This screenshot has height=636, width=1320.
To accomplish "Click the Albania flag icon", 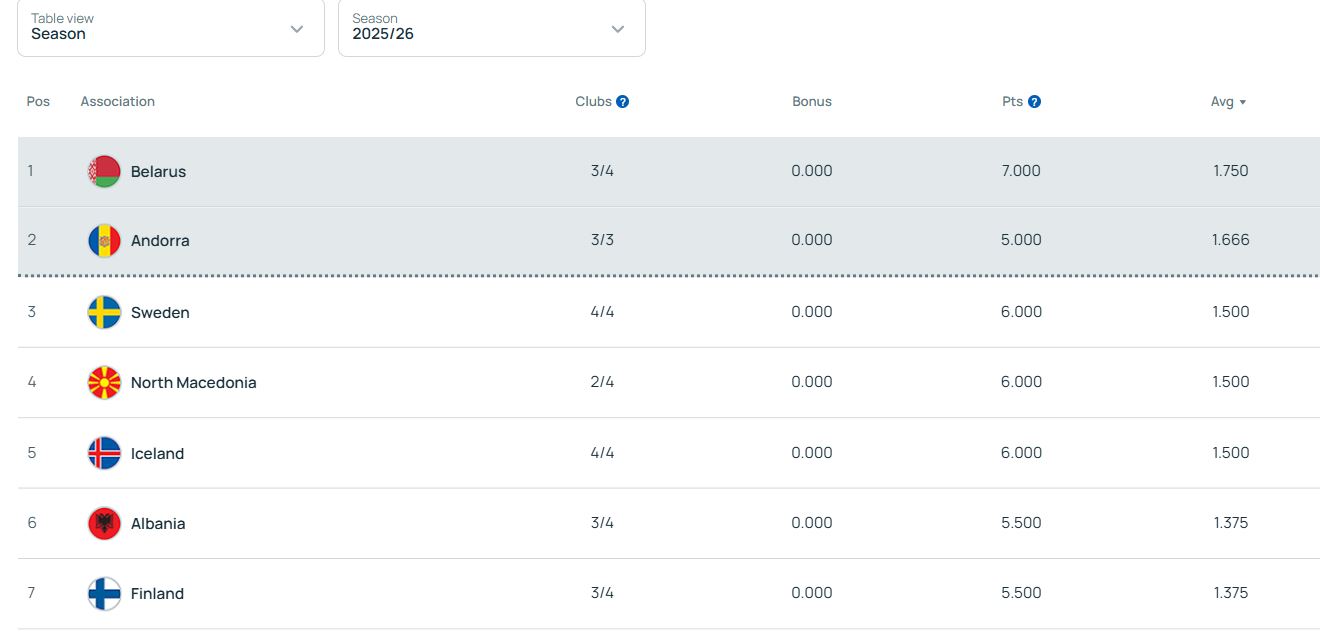I will (x=104, y=524).
